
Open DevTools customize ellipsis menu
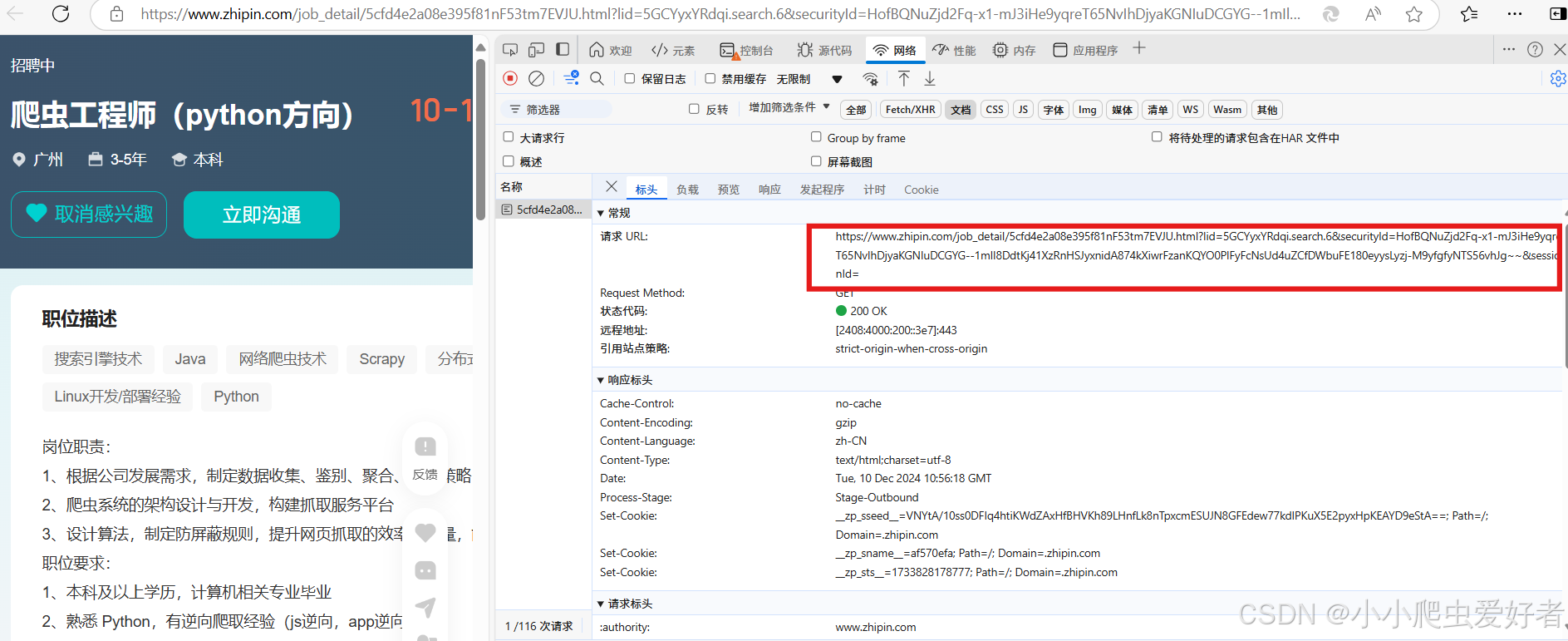coord(1509,50)
